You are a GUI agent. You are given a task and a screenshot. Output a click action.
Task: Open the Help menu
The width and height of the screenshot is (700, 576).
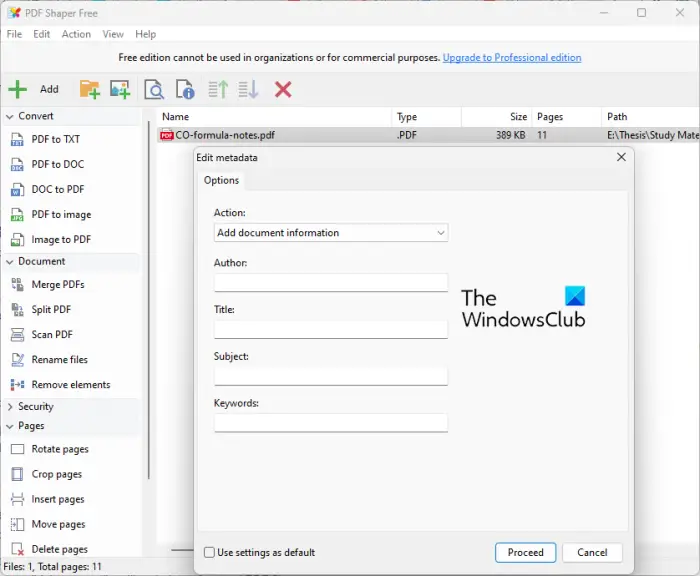(146, 34)
